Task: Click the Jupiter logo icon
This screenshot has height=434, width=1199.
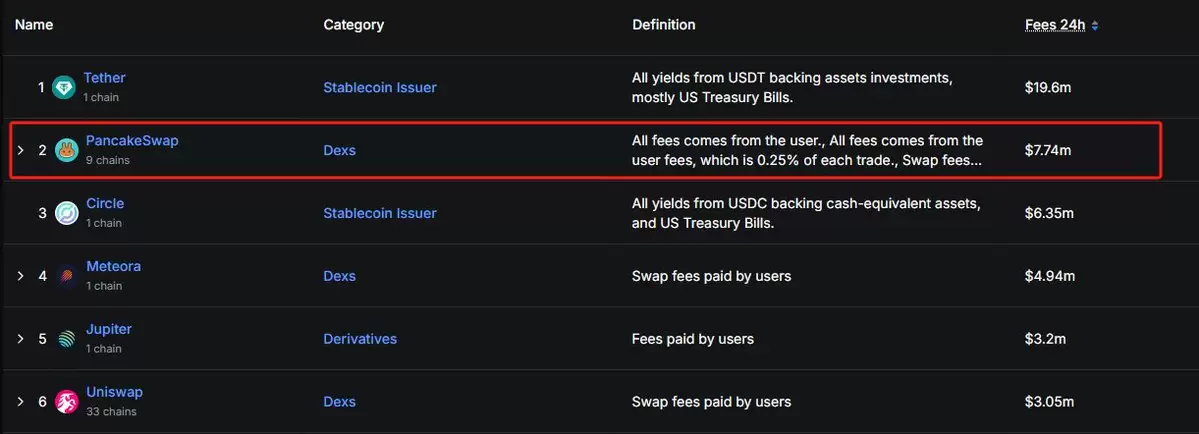Action: 67,338
